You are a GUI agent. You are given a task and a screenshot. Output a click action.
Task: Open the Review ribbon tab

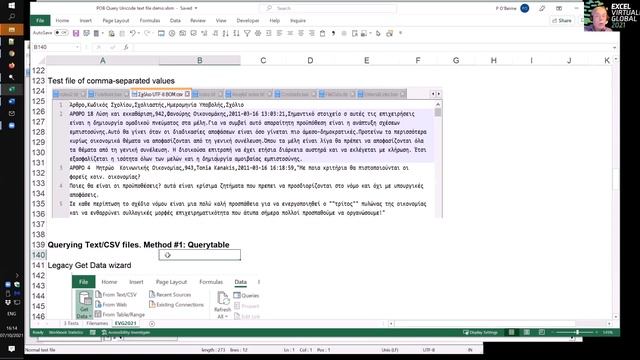198,20
